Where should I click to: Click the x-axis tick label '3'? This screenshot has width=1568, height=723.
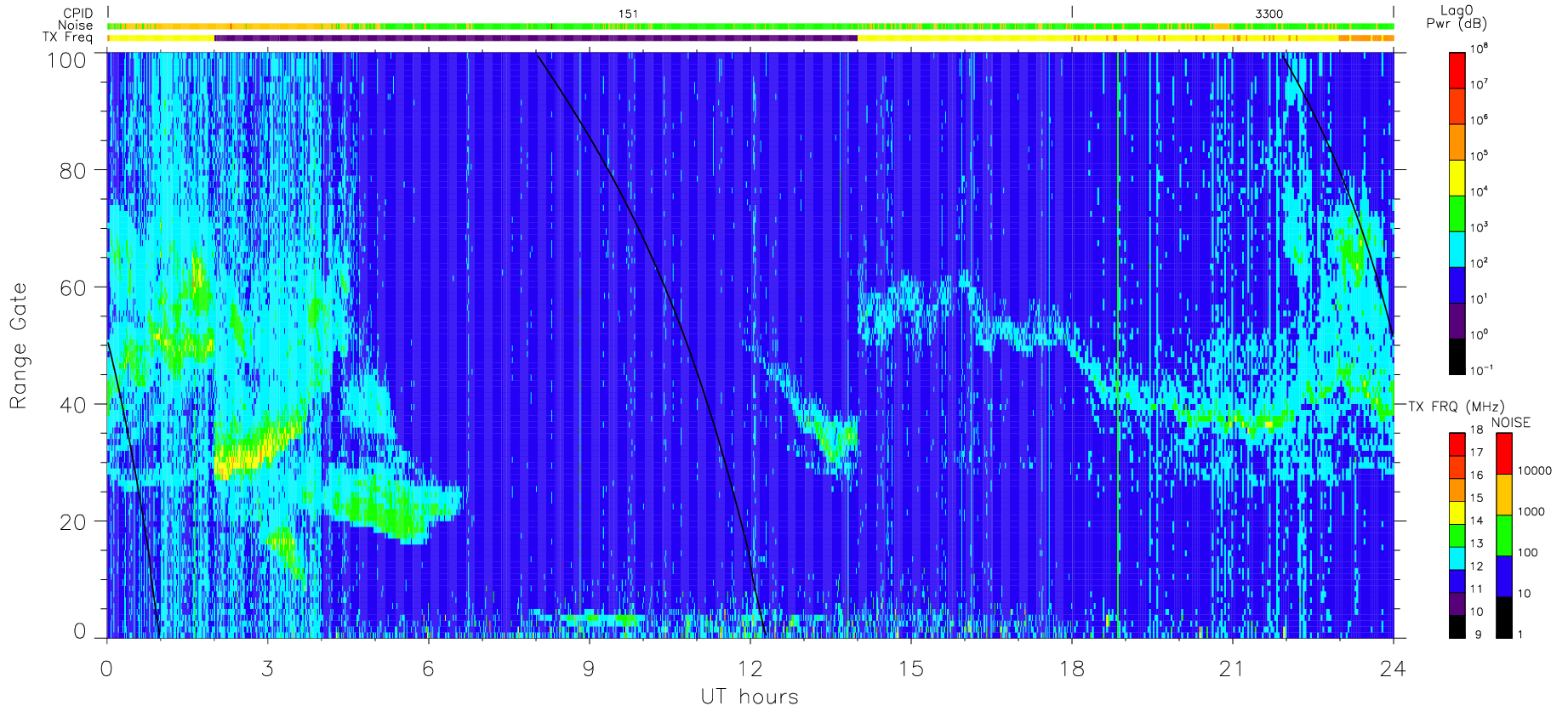[x=267, y=669]
